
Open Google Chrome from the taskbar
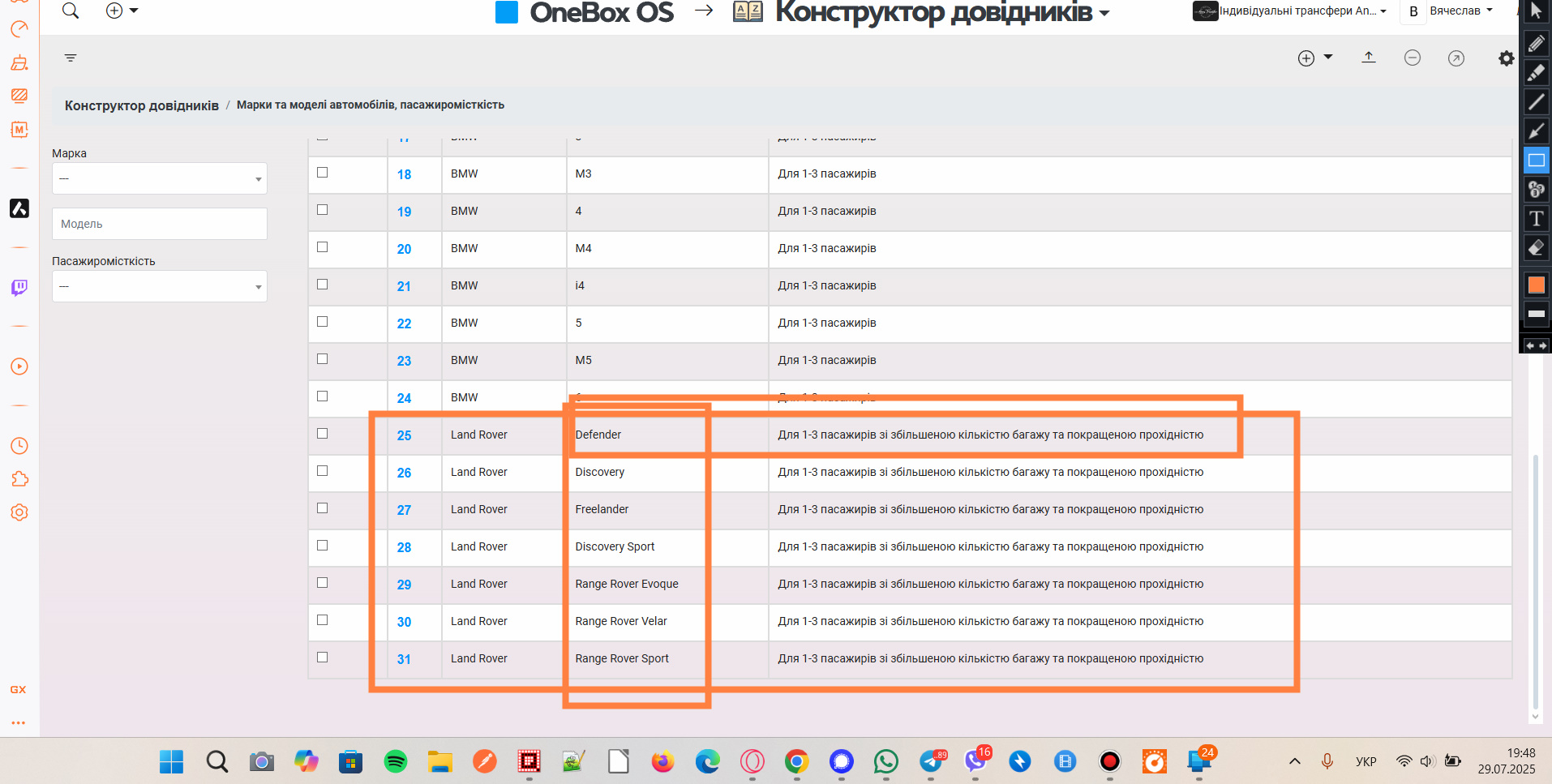click(796, 761)
